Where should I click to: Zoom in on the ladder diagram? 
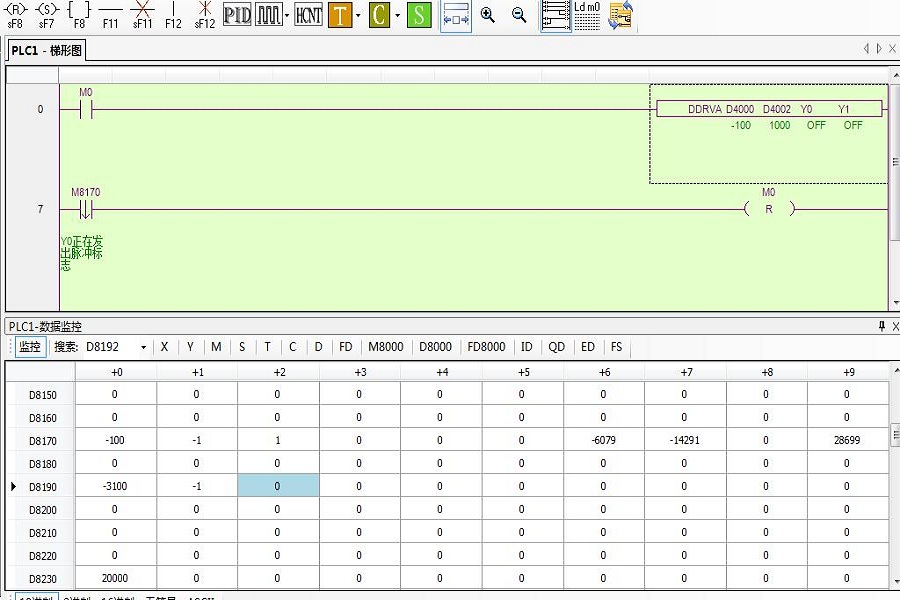click(488, 15)
